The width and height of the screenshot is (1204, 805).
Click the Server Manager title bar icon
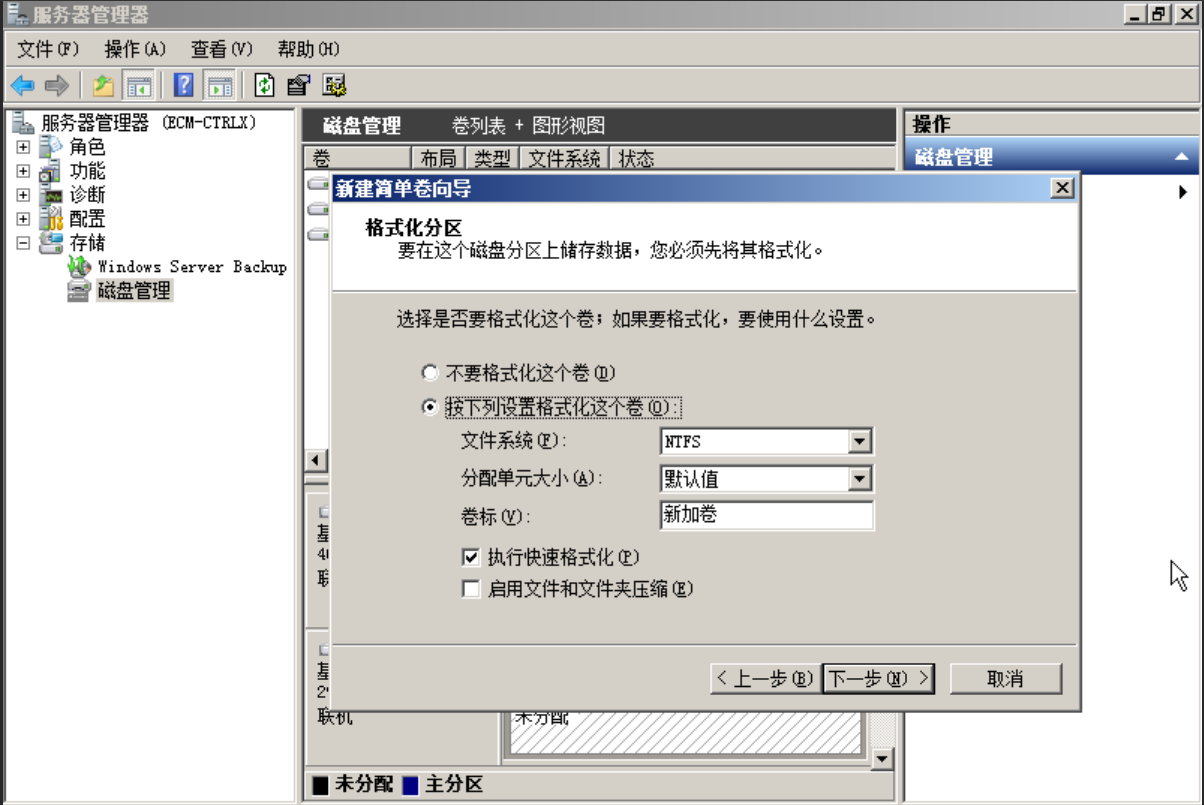click(x=17, y=14)
